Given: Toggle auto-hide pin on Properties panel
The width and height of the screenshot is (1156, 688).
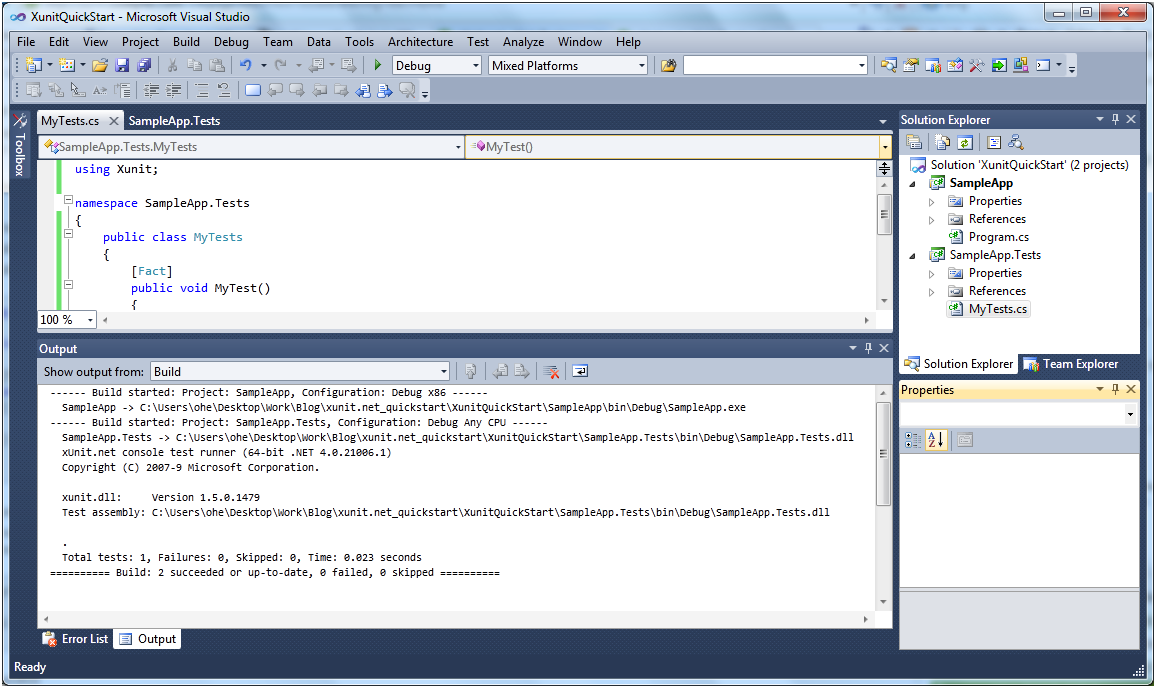Looking at the screenshot, I should 1115,389.
